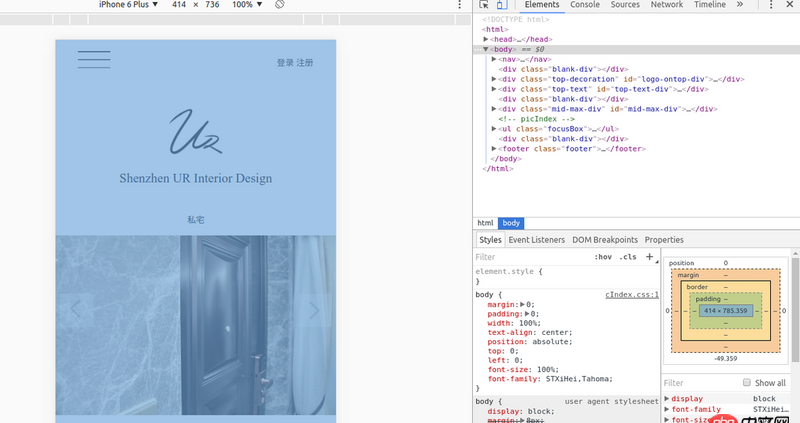Activate the inspect element picker icon
This screenshot has height=423, width=800.
coord(484,5)
